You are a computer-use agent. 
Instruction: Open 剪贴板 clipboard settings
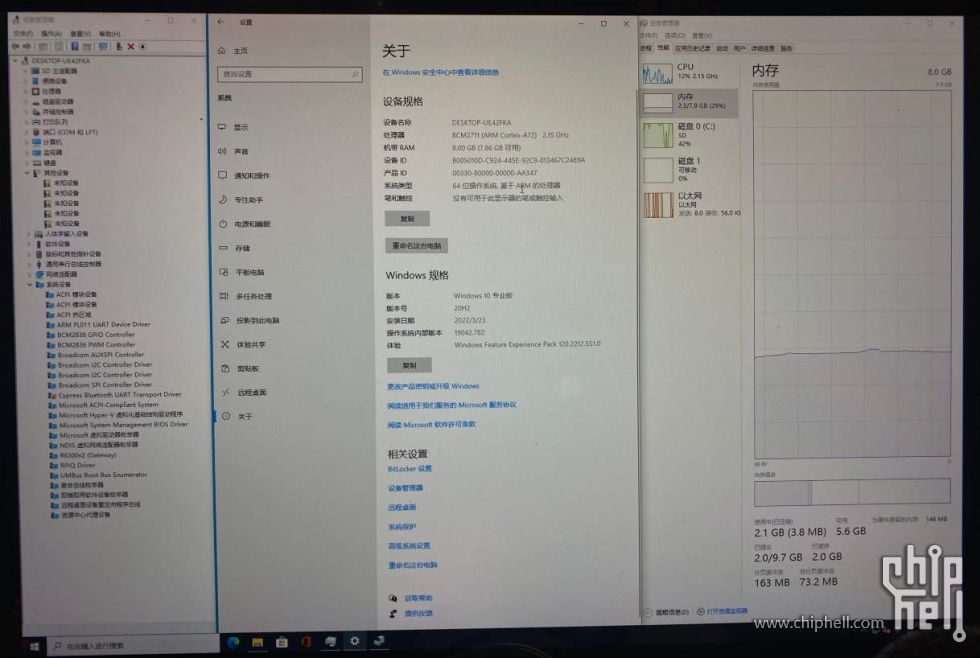click(248, 369)
